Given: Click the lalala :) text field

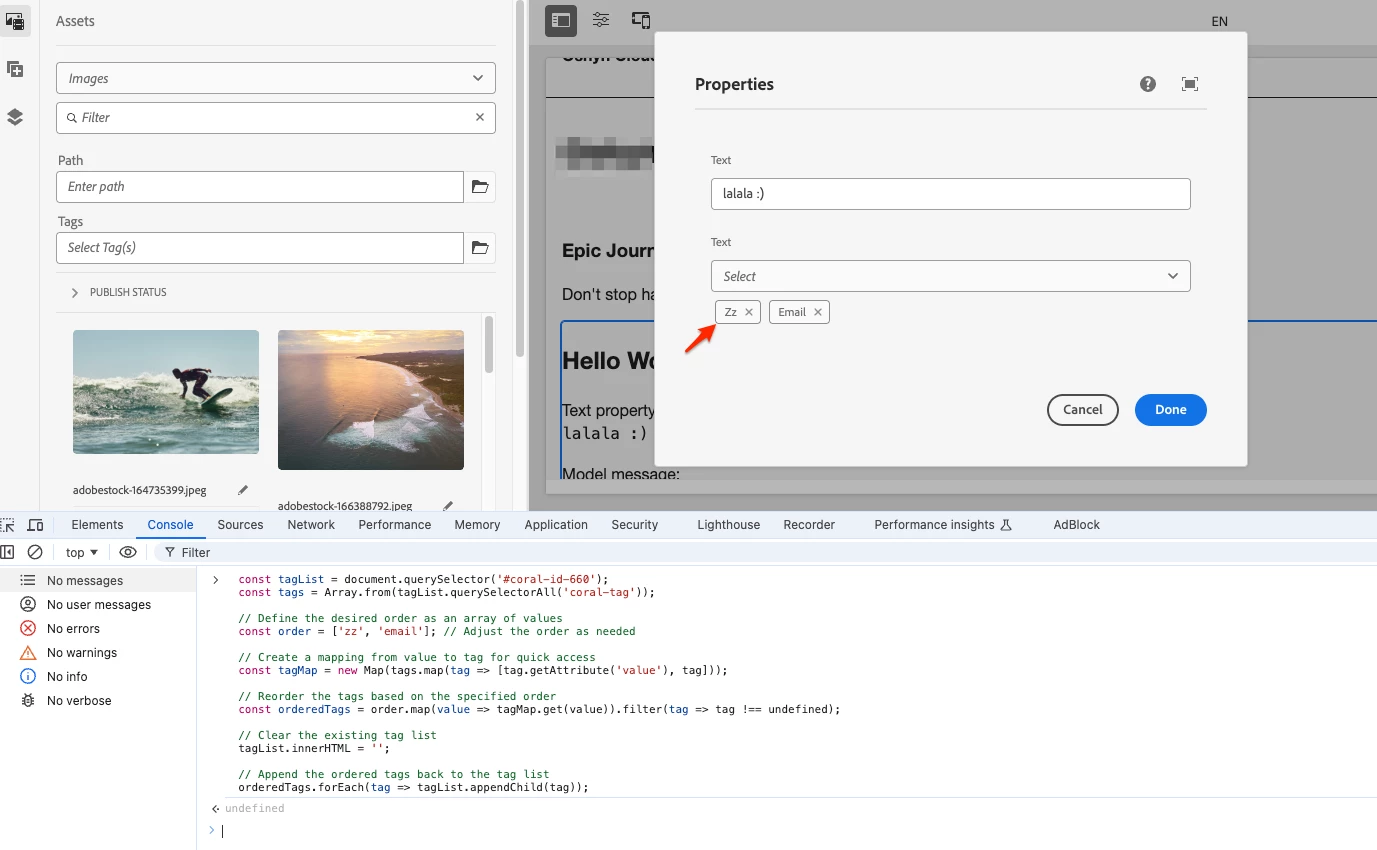Looking at the screenshot, I should tap(951, 194).
